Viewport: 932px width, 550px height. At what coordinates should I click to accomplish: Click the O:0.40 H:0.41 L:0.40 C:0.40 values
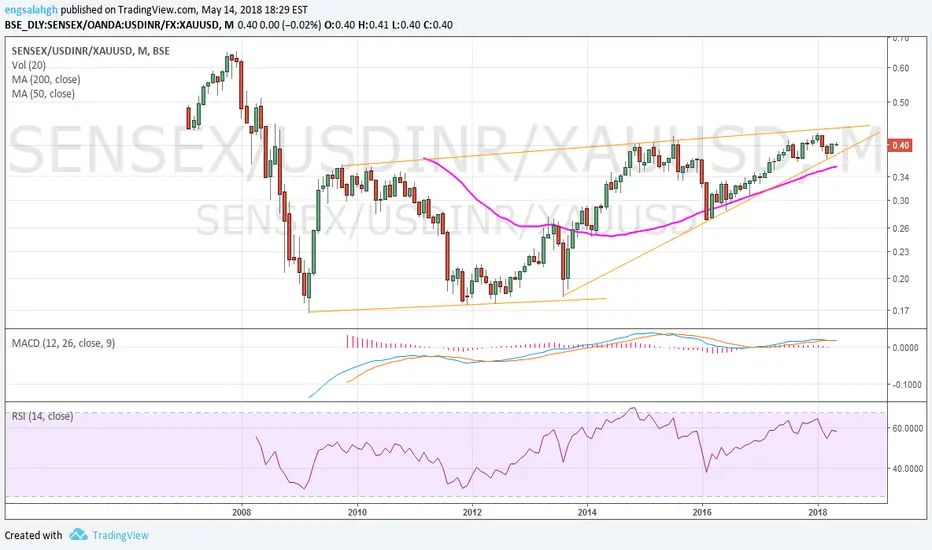click(389, 25)
